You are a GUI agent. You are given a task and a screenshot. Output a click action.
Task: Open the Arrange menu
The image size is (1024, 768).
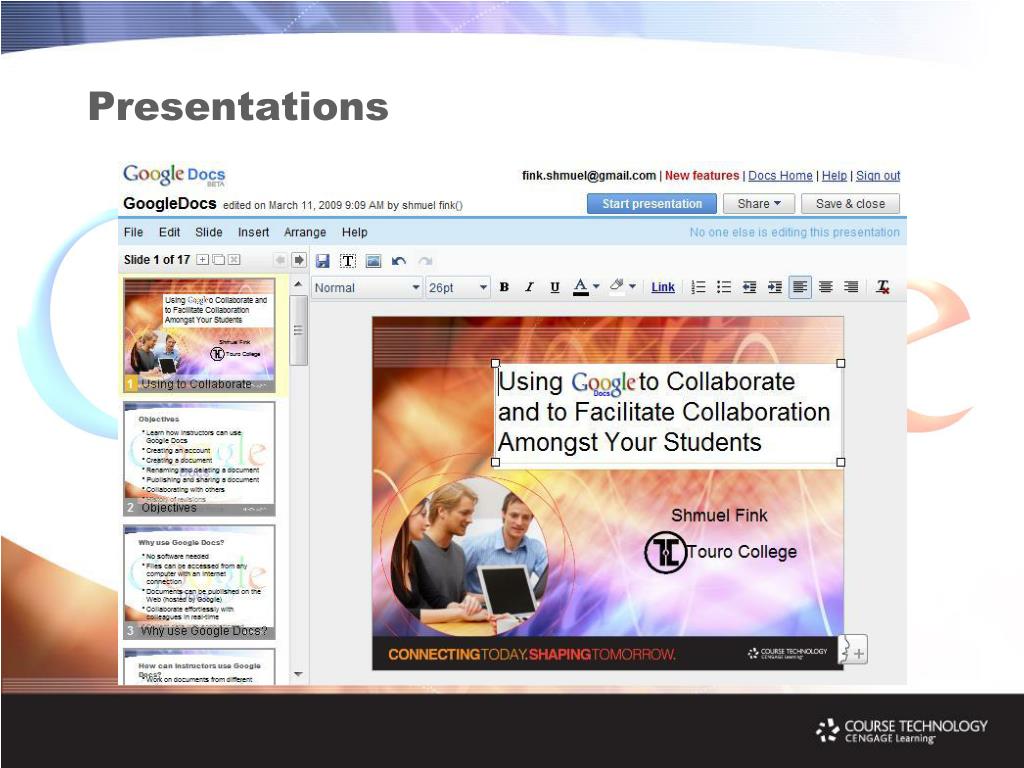point(305,232)
